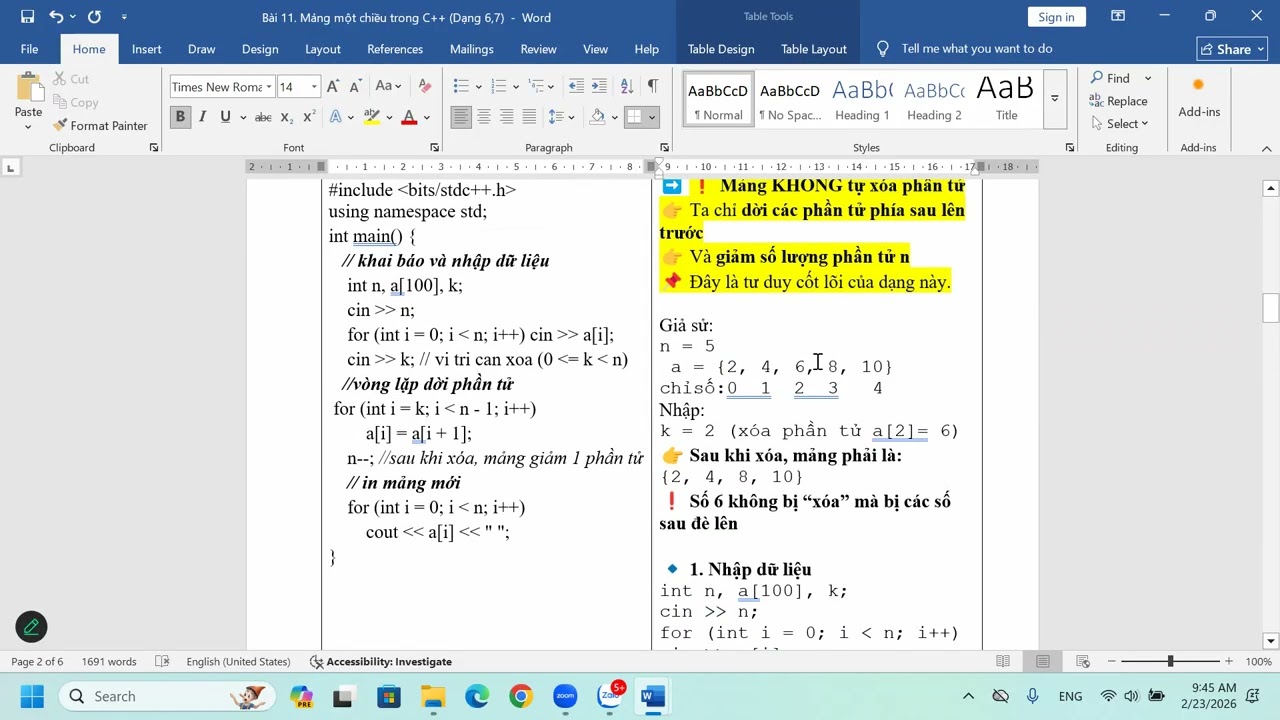Screen dimensions: 1280x720
Task: Open the References tab
Action: click(x=395, y=49)
